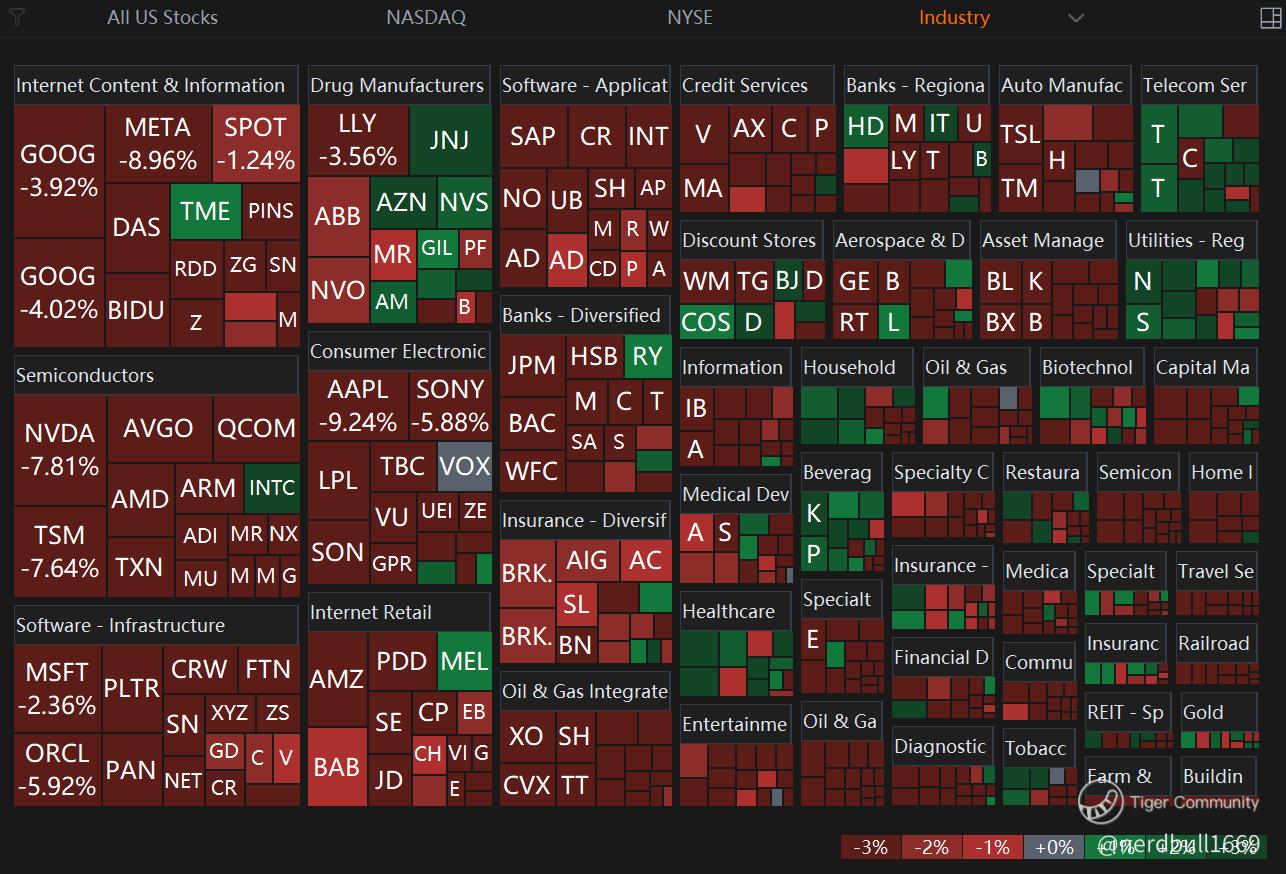1286x874 pixels.
Task: Open the QCOM stock tile
Action: pyautogui.click(x=256, y=429)
